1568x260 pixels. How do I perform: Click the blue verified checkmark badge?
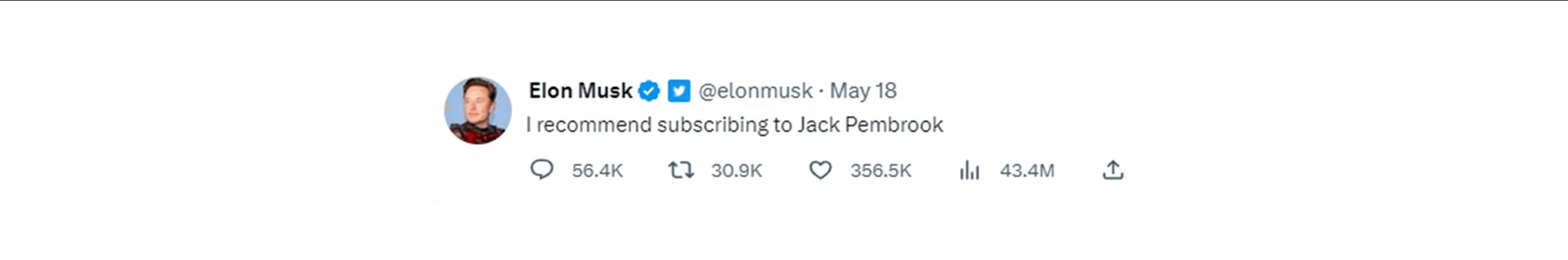pos(649,91)
